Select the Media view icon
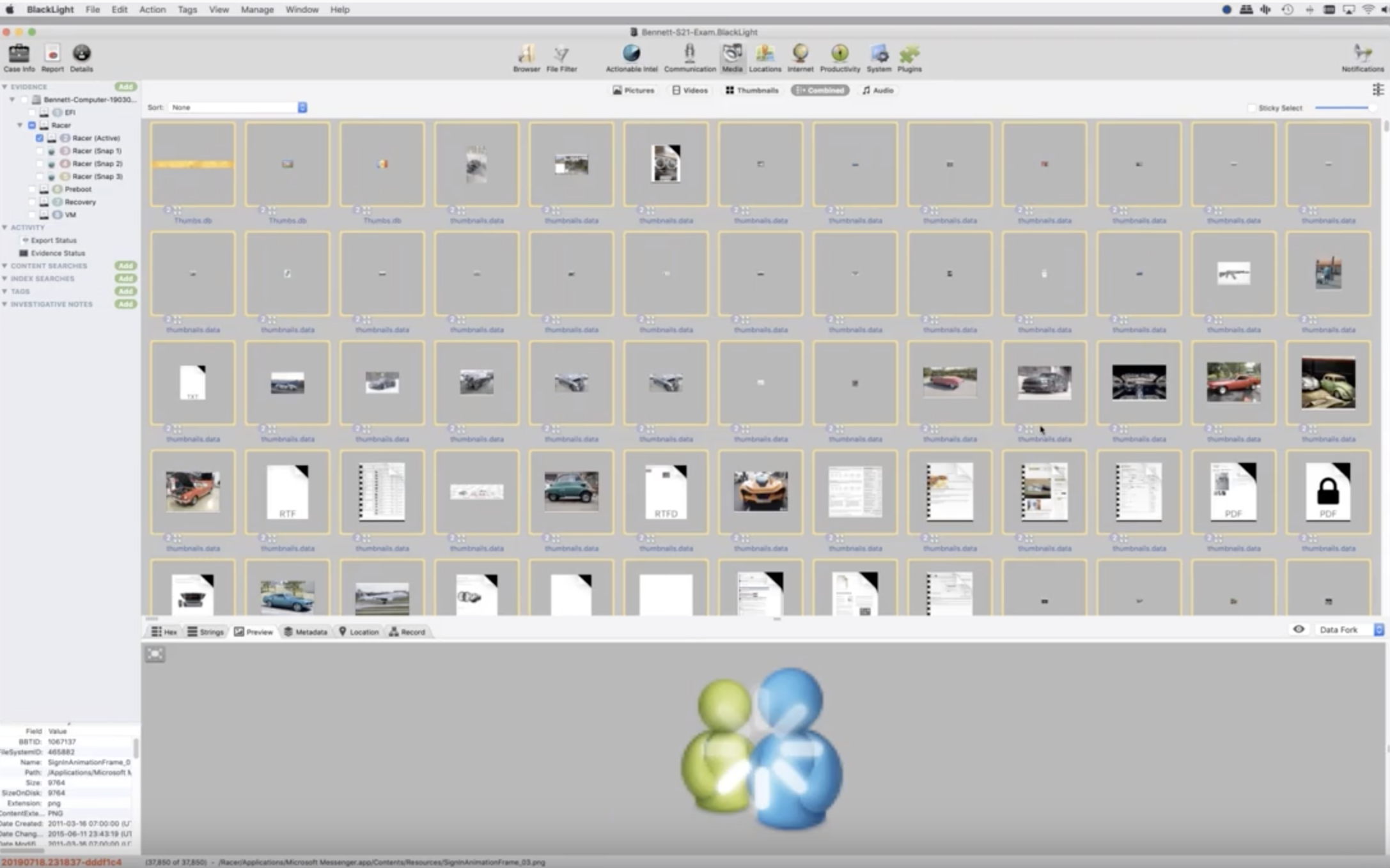Image resolution: width=1390 pixels, height=868 pixels. [732, 58]
